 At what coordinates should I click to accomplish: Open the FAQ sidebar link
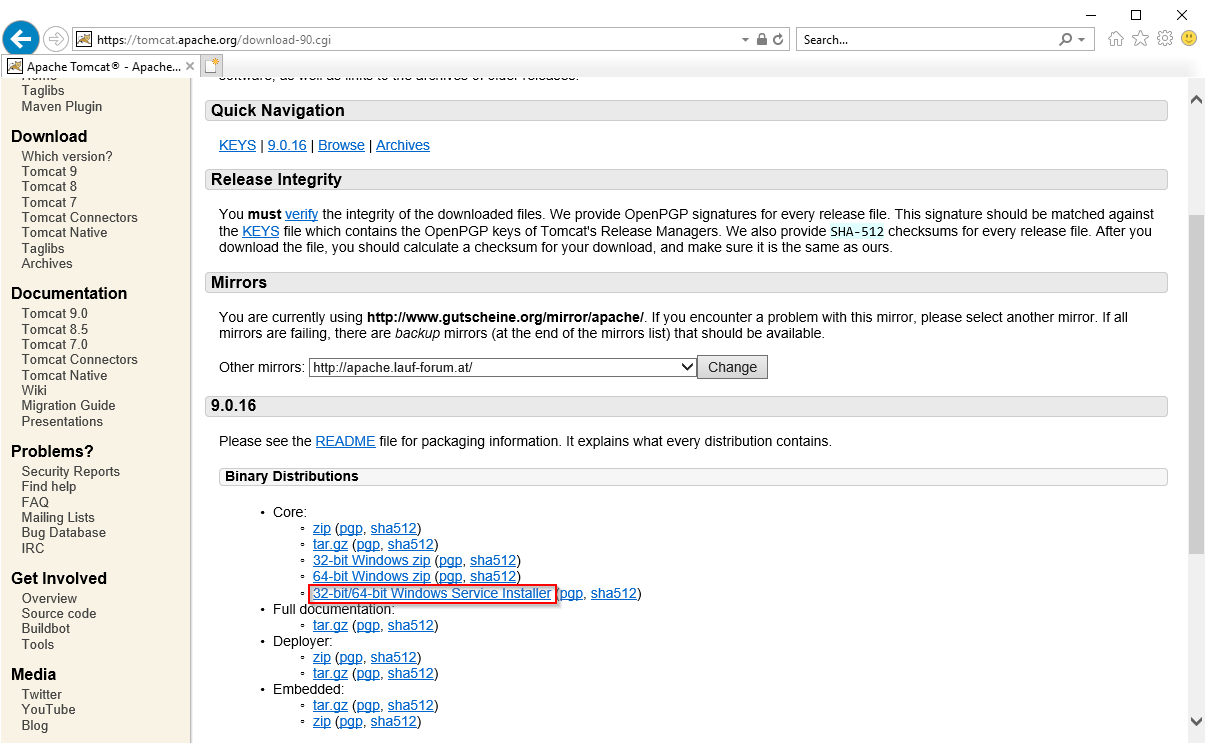pyautogui.click(x=35, y=502)
